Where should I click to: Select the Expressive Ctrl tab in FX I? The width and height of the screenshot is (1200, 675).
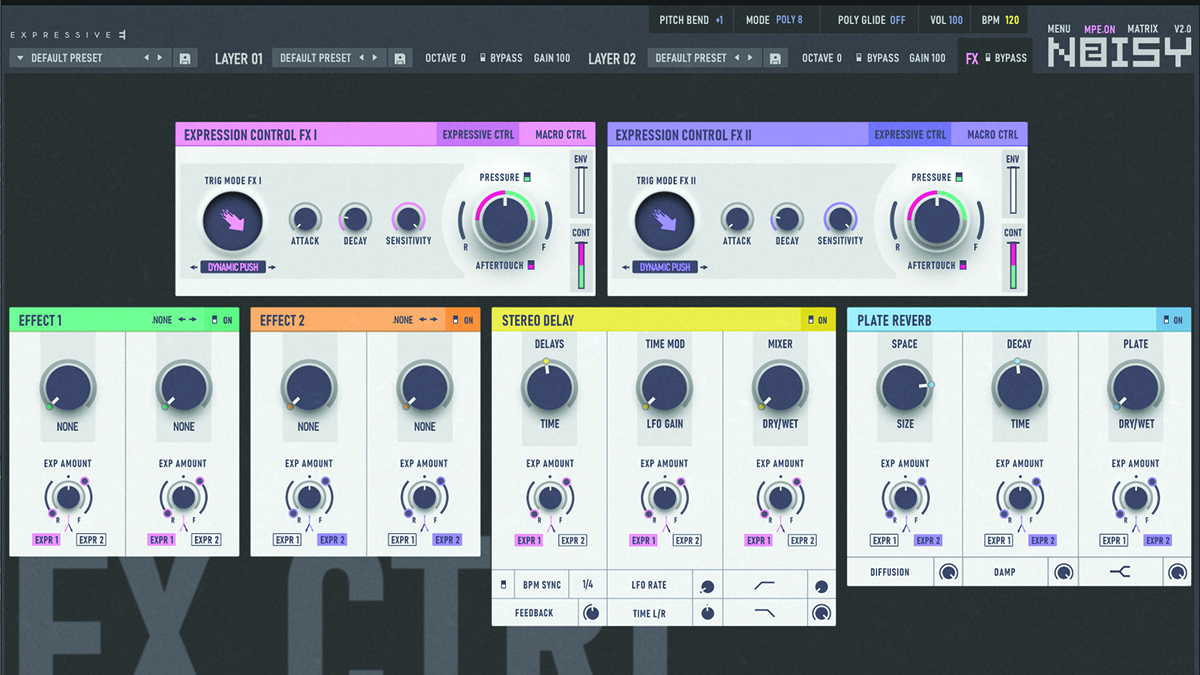(x=478, y=135)
